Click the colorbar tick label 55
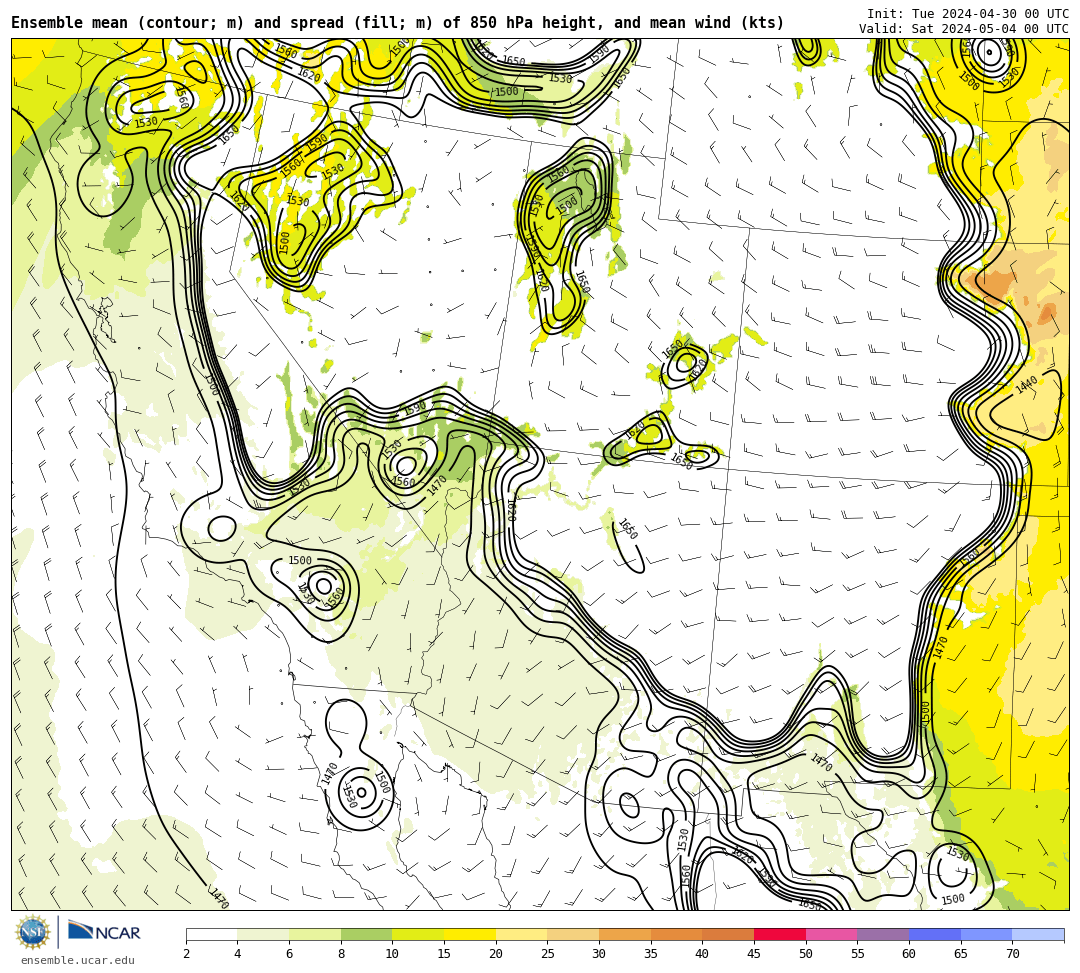The width and height of the screenshot is (1080, 973). click(x=858, y=954)
